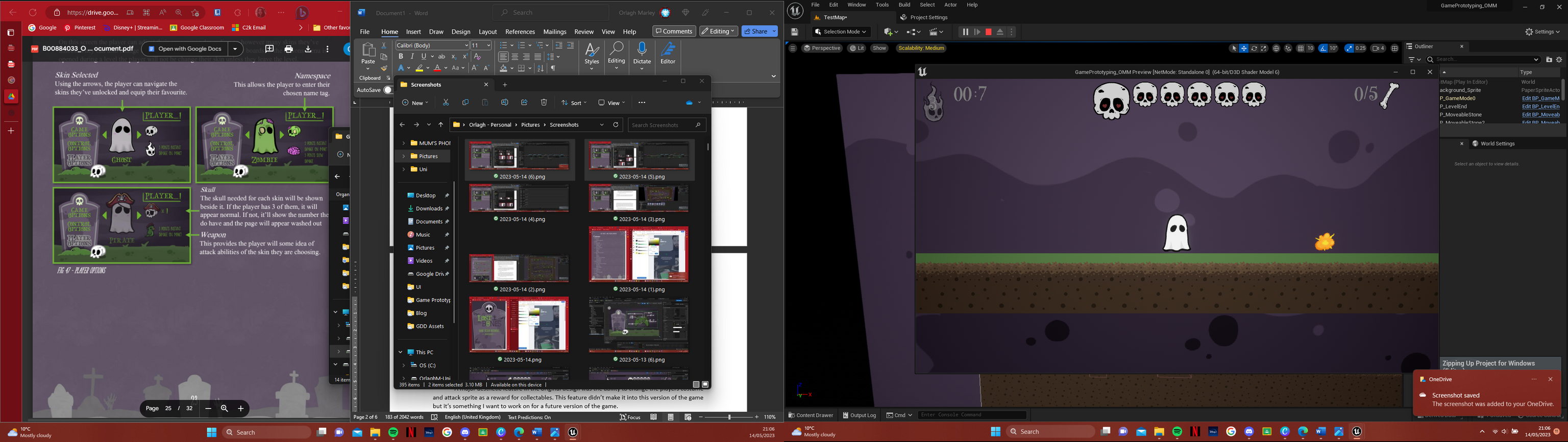Toggle italic formatting in Word
The height and width of the screenshot is (442, 1568).
click(x=412, y=57)
